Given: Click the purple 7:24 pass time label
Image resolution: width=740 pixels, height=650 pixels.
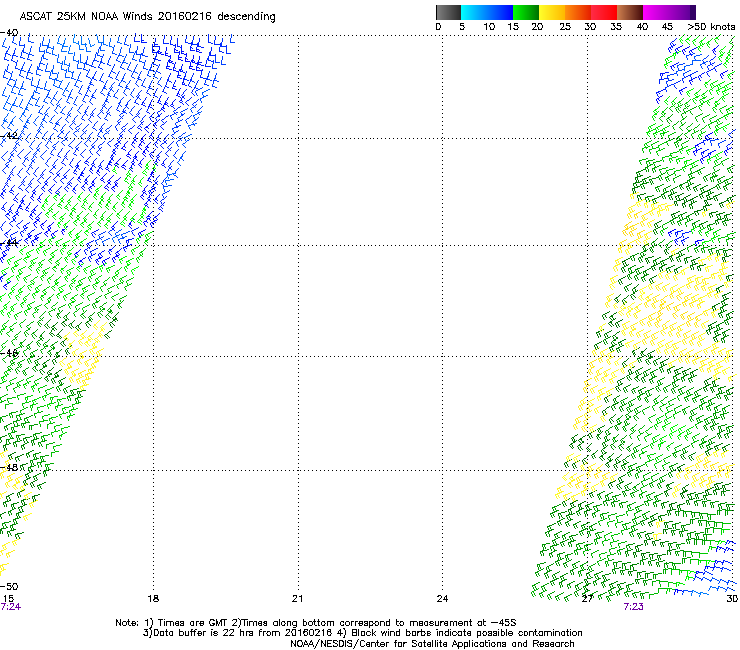Looking at the screenshot, I should click(x=10, y=607).
